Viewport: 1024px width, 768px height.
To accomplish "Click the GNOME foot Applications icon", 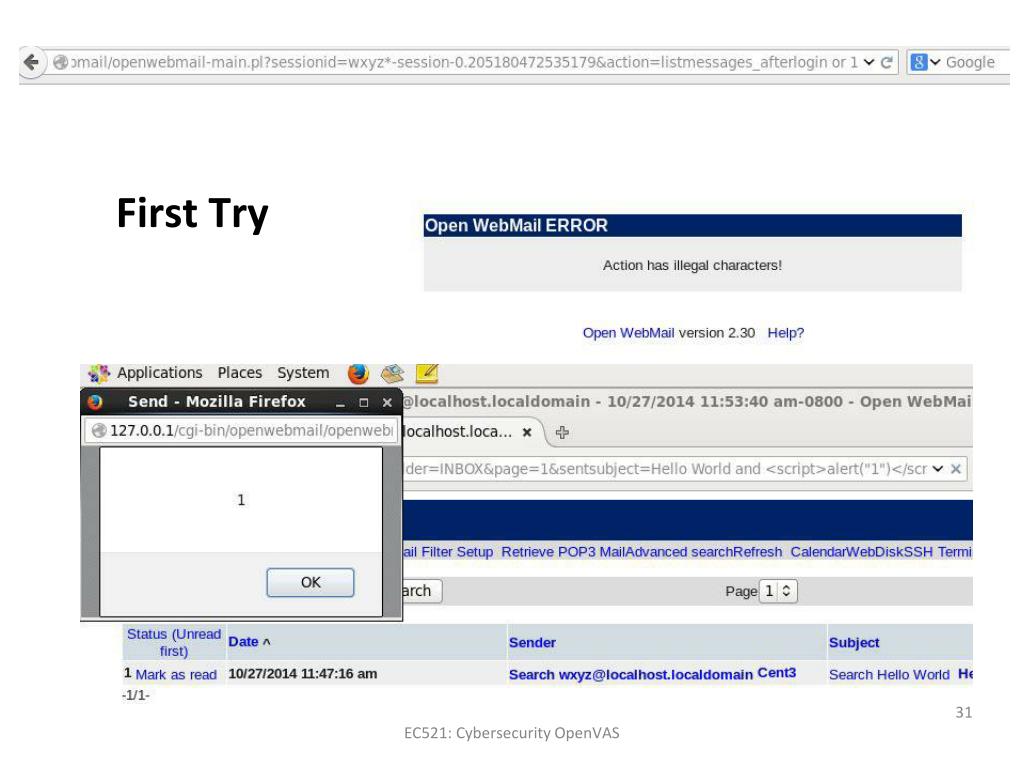I will pyautogui.click(x=99, y=374).
